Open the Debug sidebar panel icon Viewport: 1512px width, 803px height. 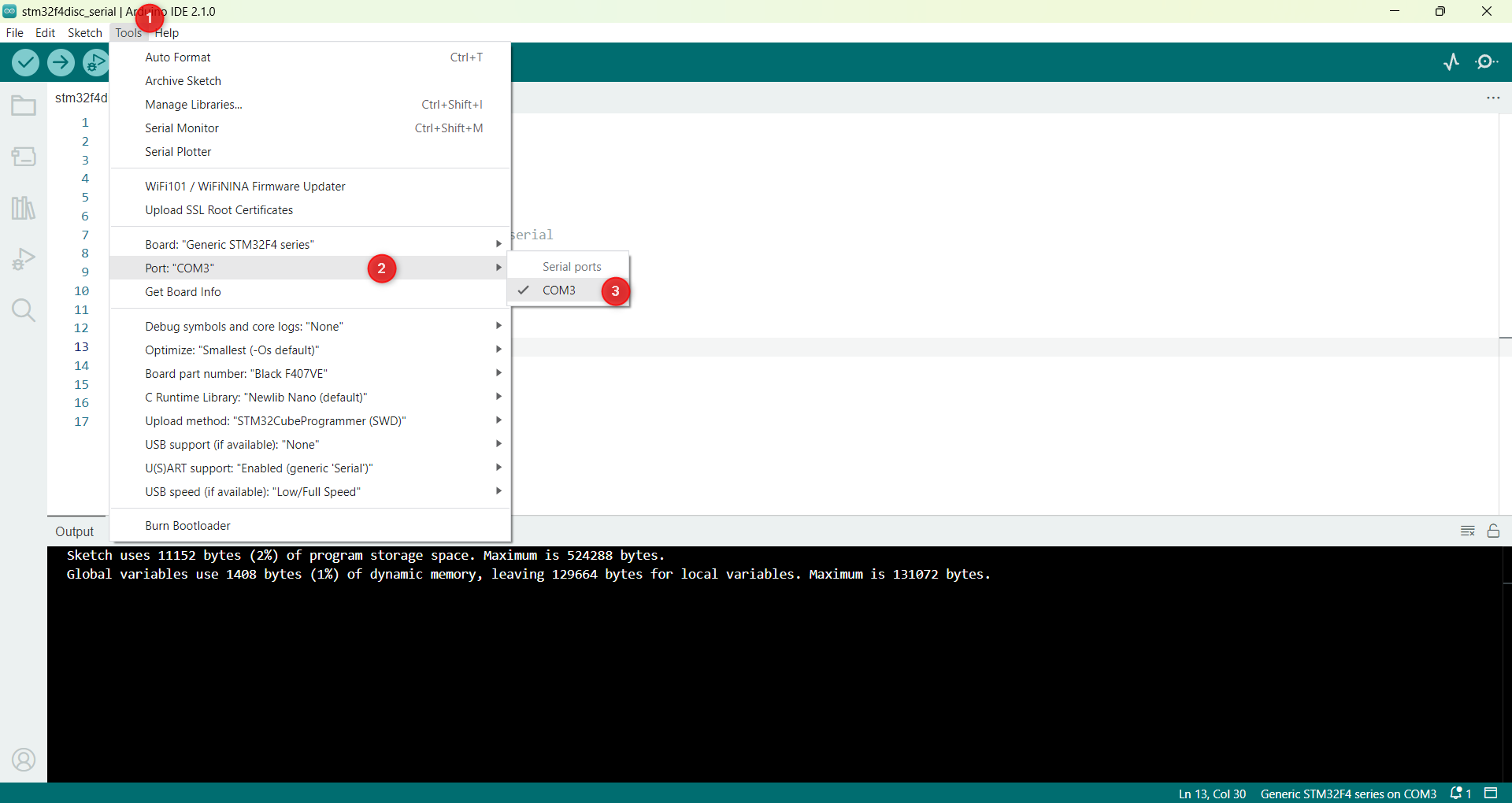[x=24, y=259]
